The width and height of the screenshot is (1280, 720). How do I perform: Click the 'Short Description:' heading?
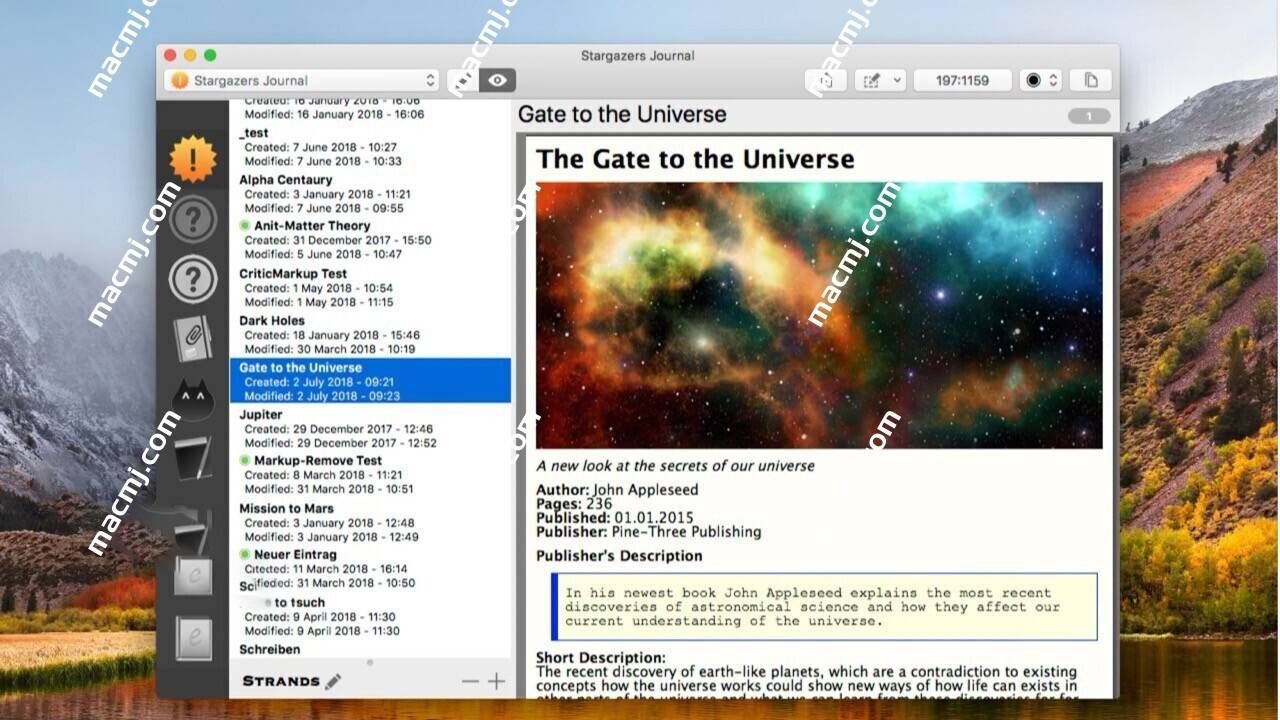point(600,657)
